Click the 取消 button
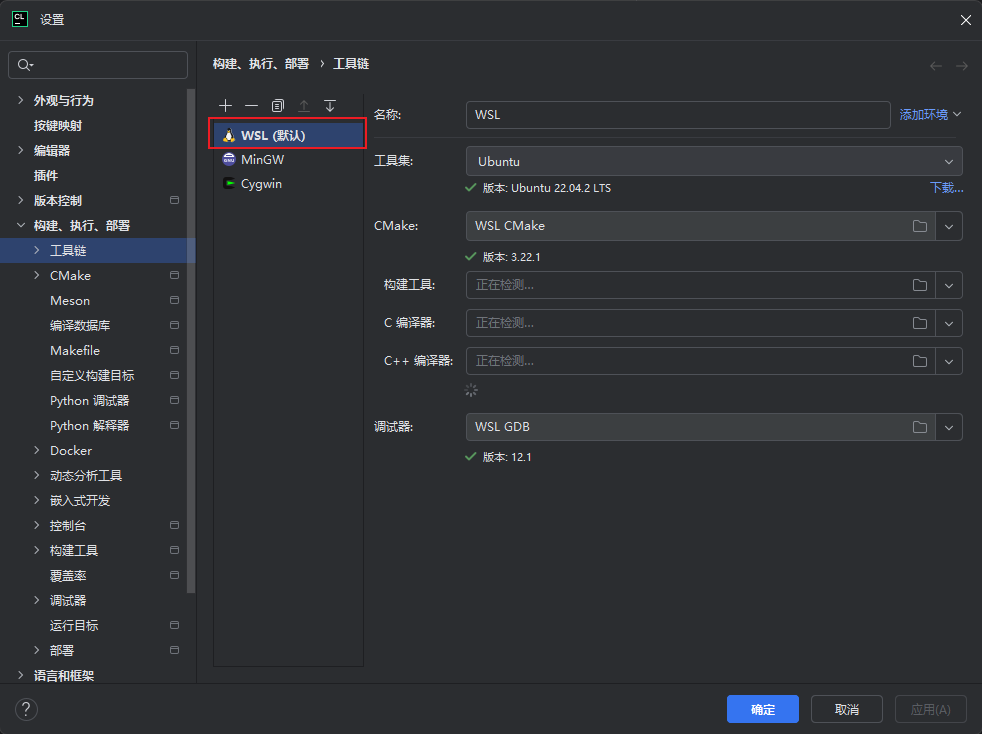The width and height of the screenshot is (982, 734). pos(846,709)
